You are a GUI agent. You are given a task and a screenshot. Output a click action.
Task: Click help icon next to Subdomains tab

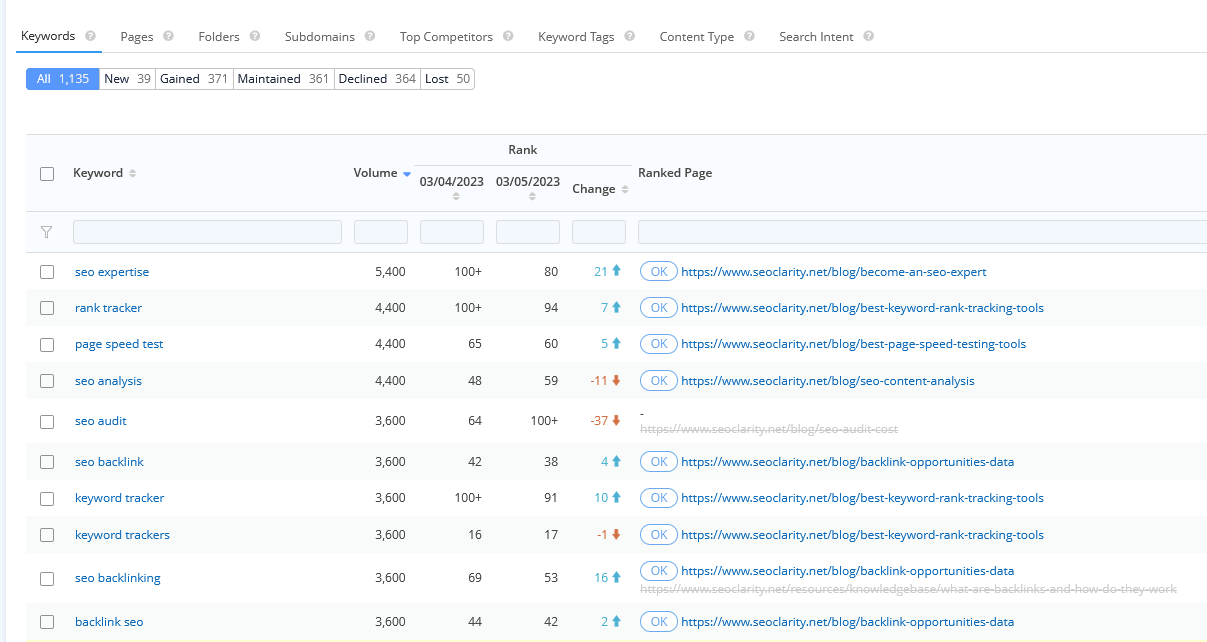coord(370,36)
